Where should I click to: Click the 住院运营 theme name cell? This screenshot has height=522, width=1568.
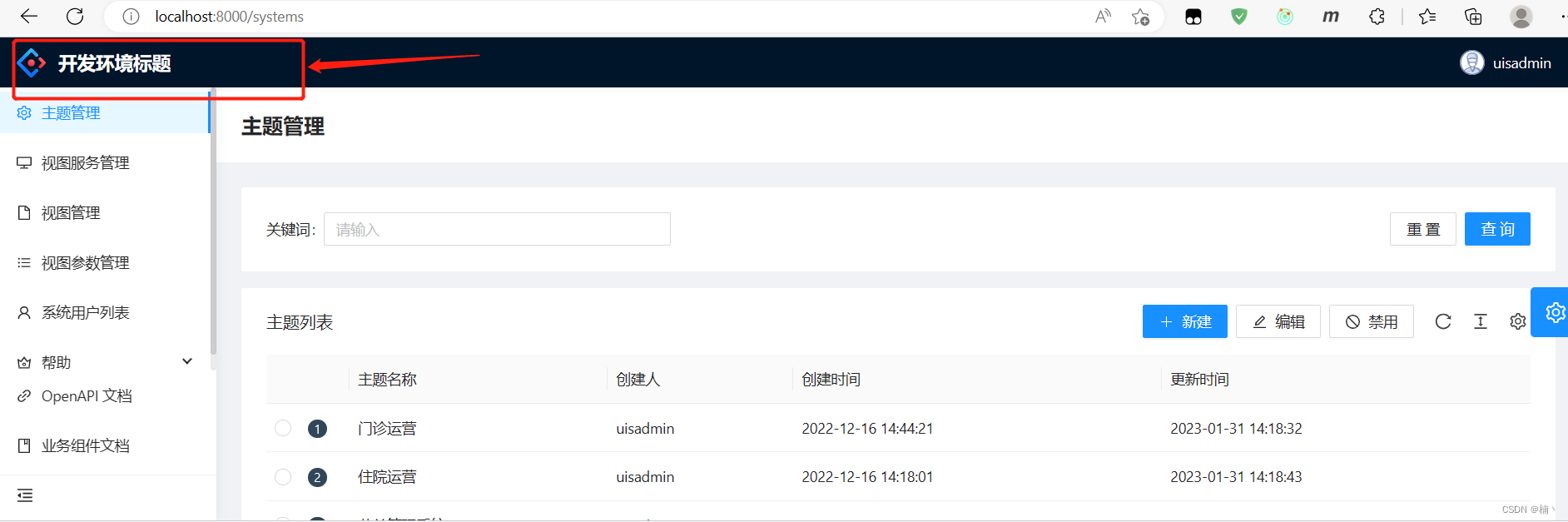click(x=387, y=477)
